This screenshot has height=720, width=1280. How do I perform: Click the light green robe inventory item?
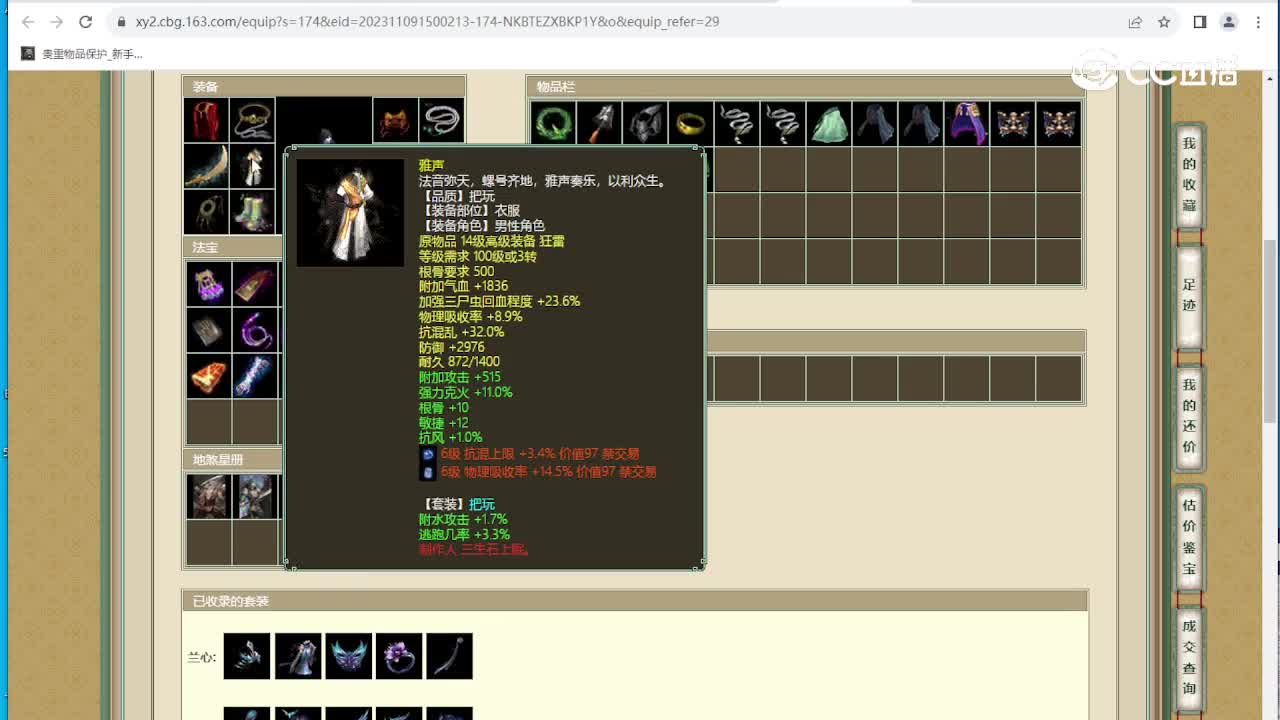click(x=829, y=122)
